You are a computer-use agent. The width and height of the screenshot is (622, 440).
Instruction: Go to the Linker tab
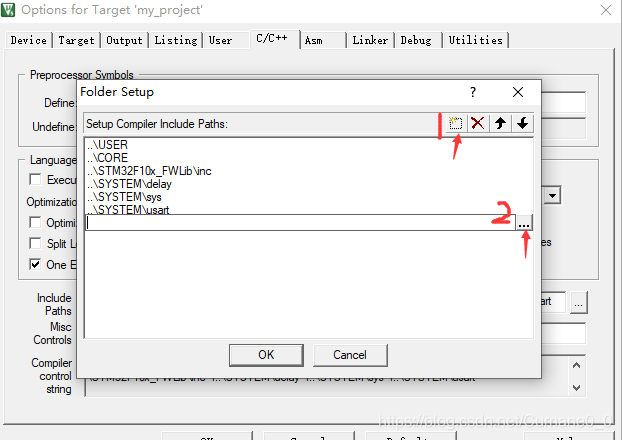[370, 40]
